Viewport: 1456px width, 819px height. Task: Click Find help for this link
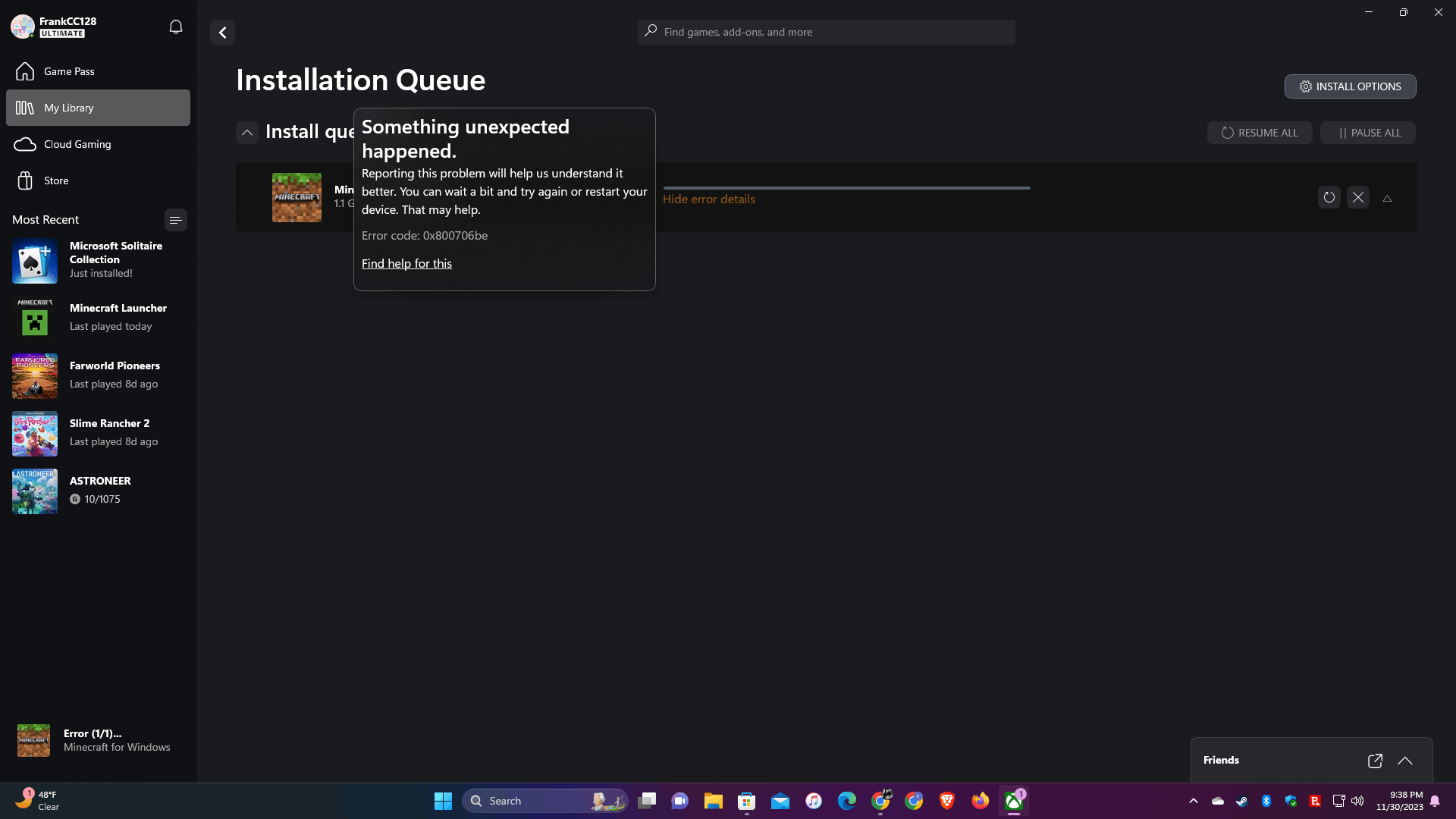pos(406,263)
